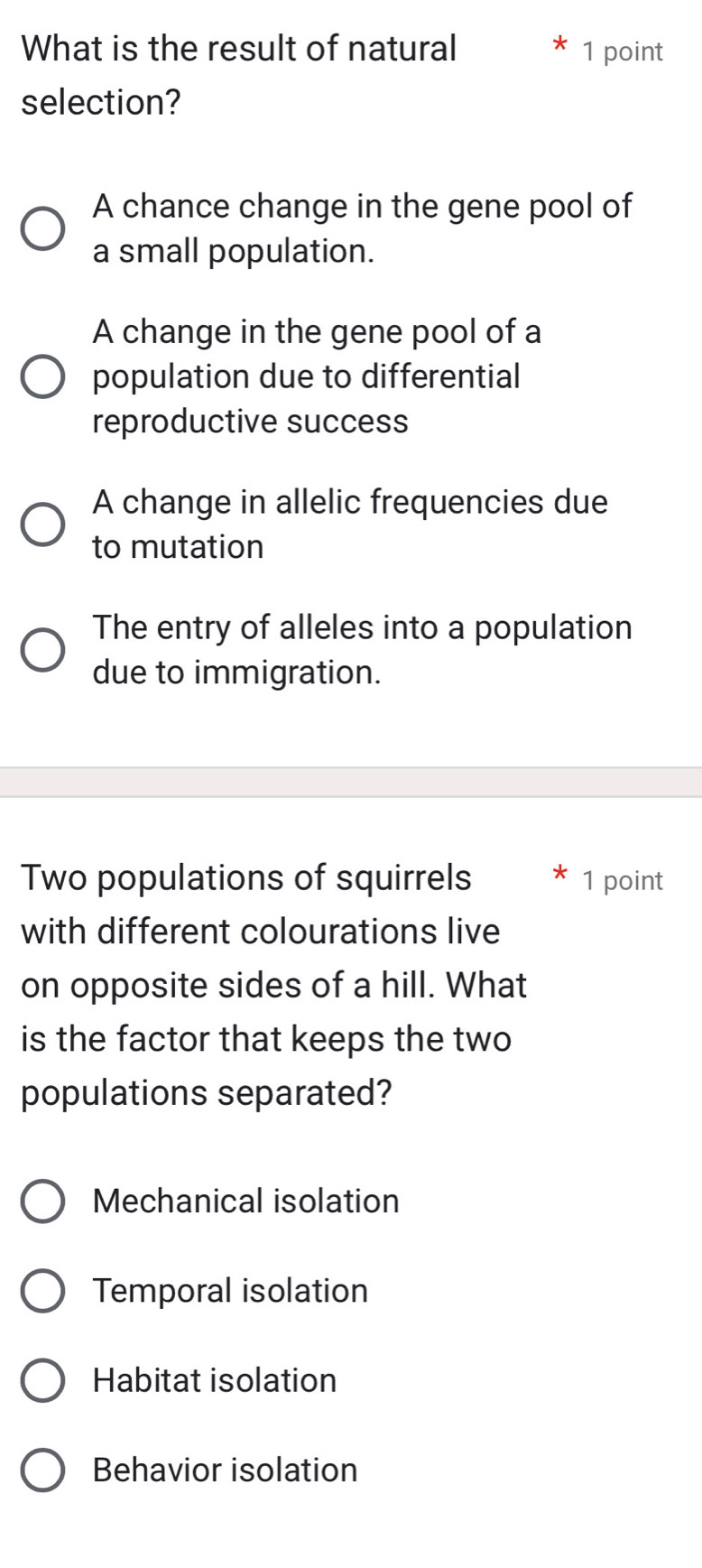This screenshot has width=702, height=1568.
Task: Select "A chance change in the gene pool" option
Action: 41,228
